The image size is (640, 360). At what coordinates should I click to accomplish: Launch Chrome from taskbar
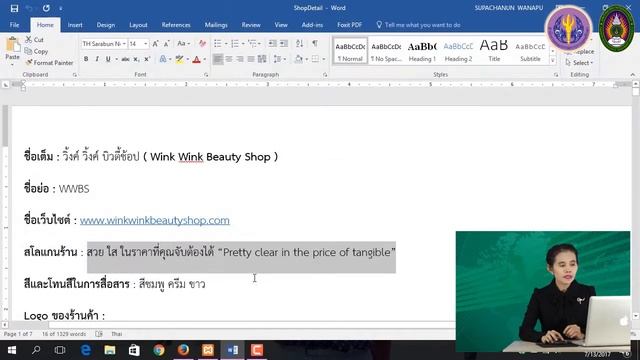point(159,350)
